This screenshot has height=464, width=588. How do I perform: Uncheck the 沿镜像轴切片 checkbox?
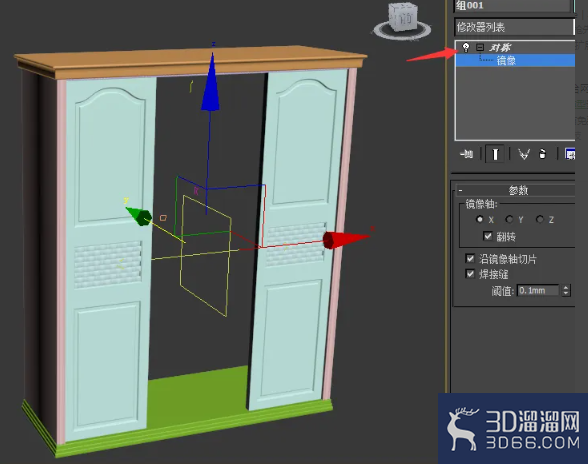point(470,258)
